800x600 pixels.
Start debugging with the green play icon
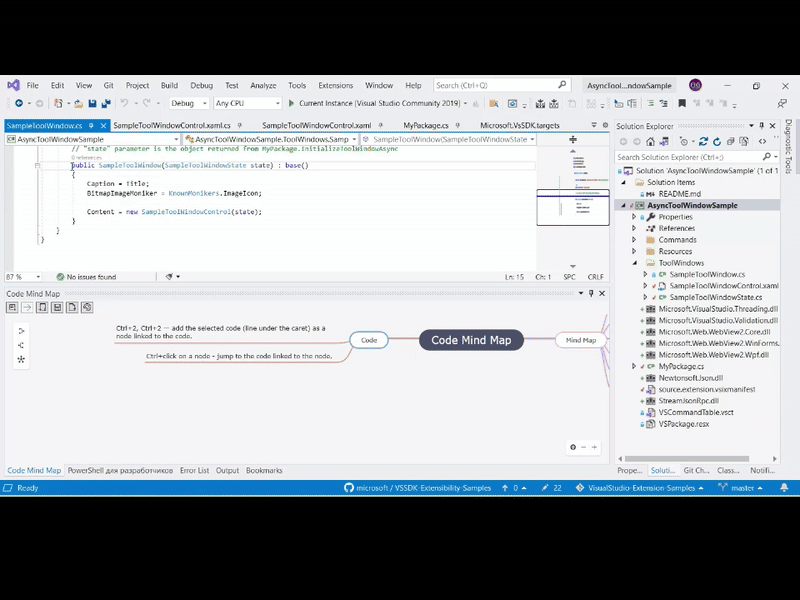pyautogui.click(x=291, y=103)
